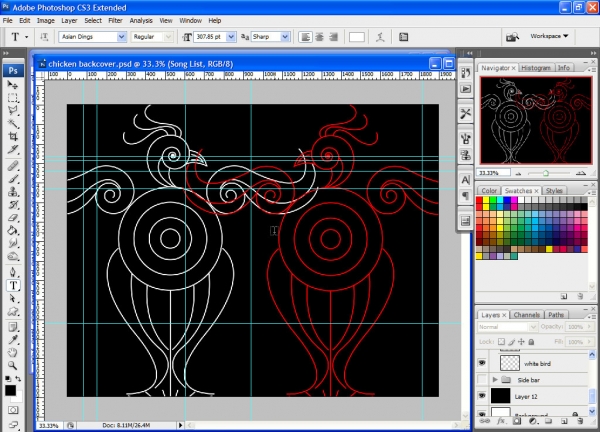This screenshot has height=432, width=600.
Task: Select the Slice tool
Action: 13,149
